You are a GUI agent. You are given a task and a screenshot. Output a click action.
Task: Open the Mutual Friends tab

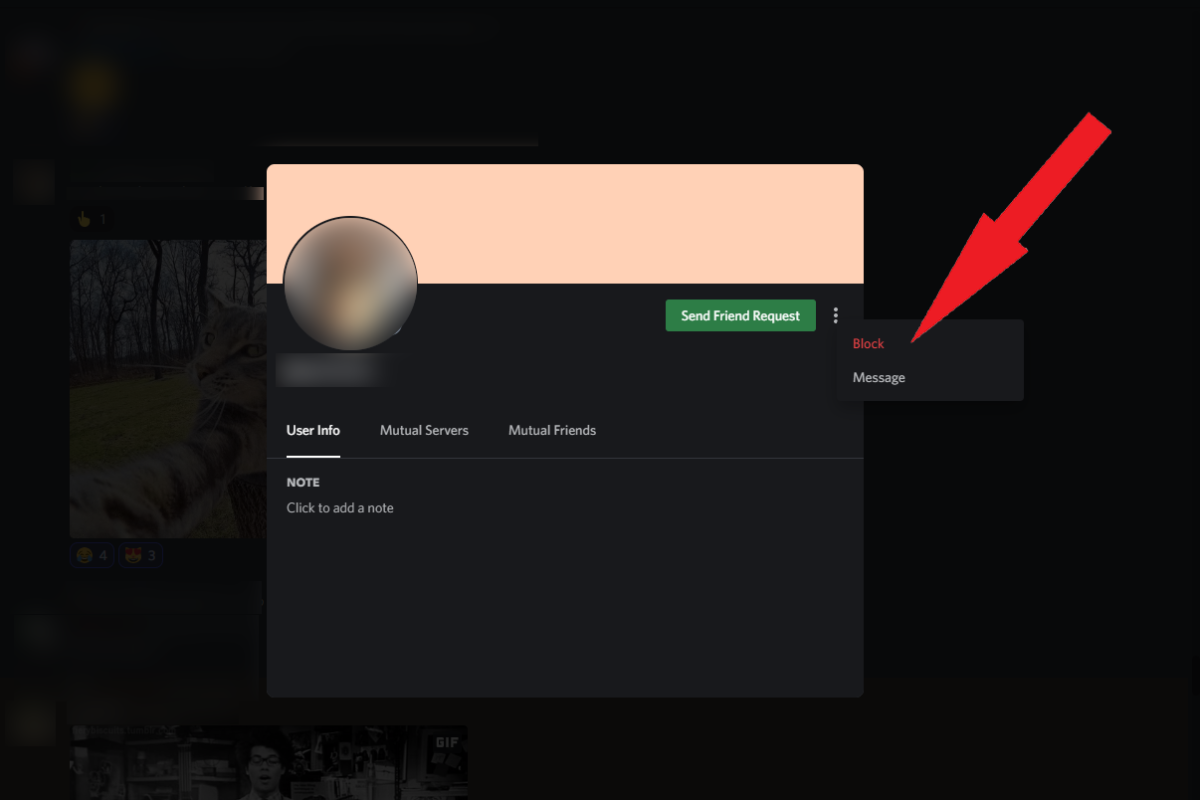click(x=551, y=430)
